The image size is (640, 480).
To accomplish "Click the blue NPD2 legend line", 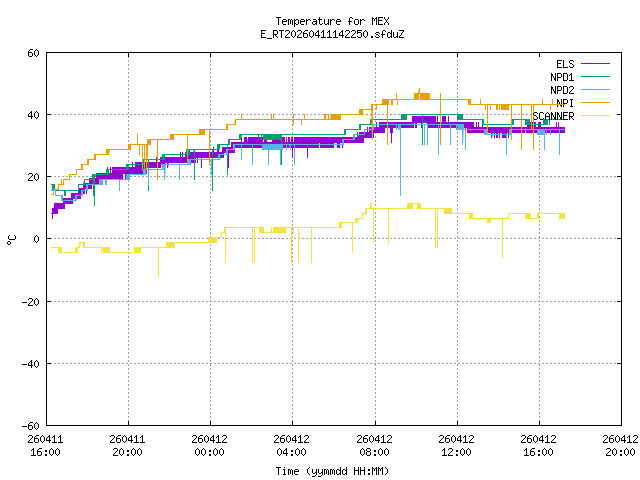I will click(595, 90).
